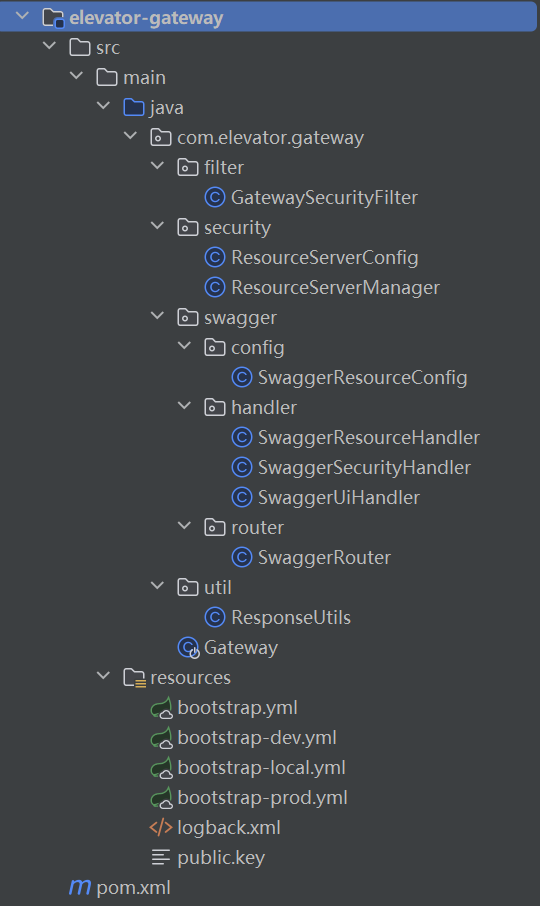Select the bootstrap-prod.yml file
Viewport: 540px width, 906px height.
(x=262, y=797)
